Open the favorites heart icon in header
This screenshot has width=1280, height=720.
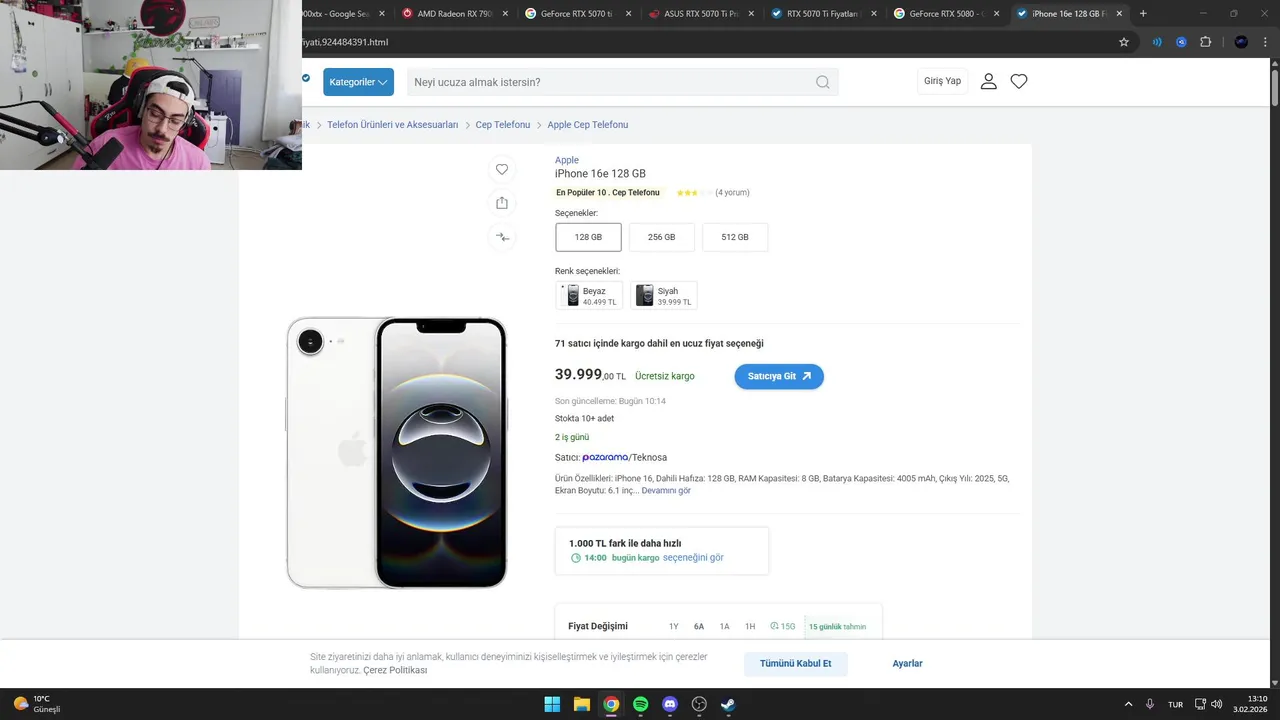(1019, 81)
